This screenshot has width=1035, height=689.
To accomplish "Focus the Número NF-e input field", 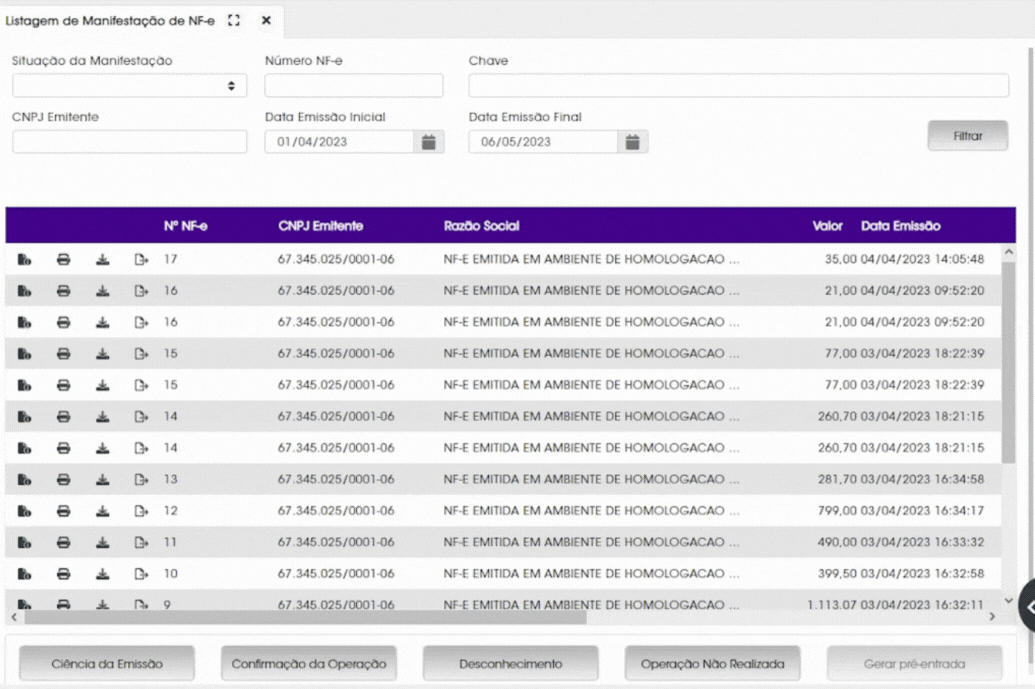I will 354,86.
